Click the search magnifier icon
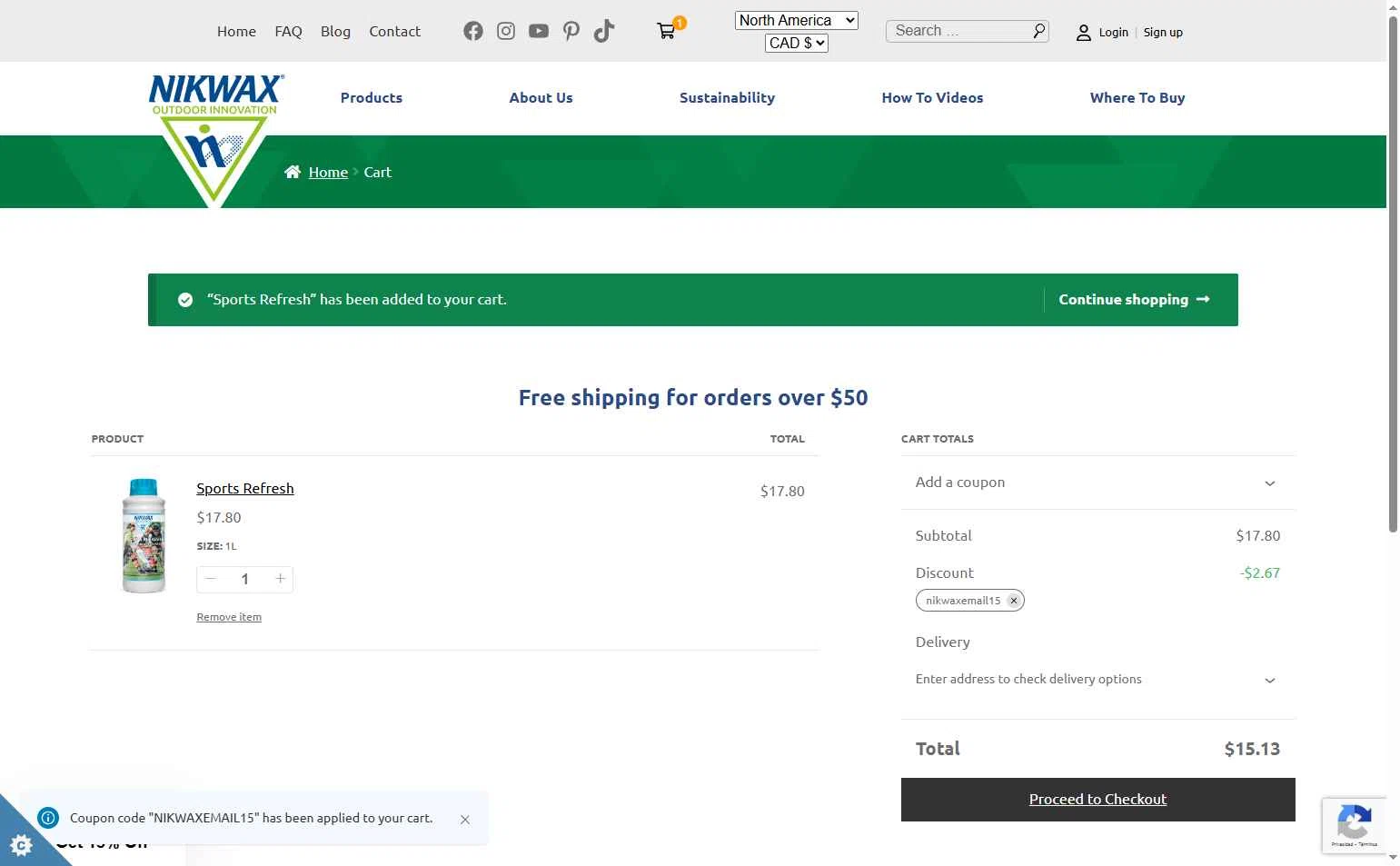 pyautogui.click(x=1038, y=31)
